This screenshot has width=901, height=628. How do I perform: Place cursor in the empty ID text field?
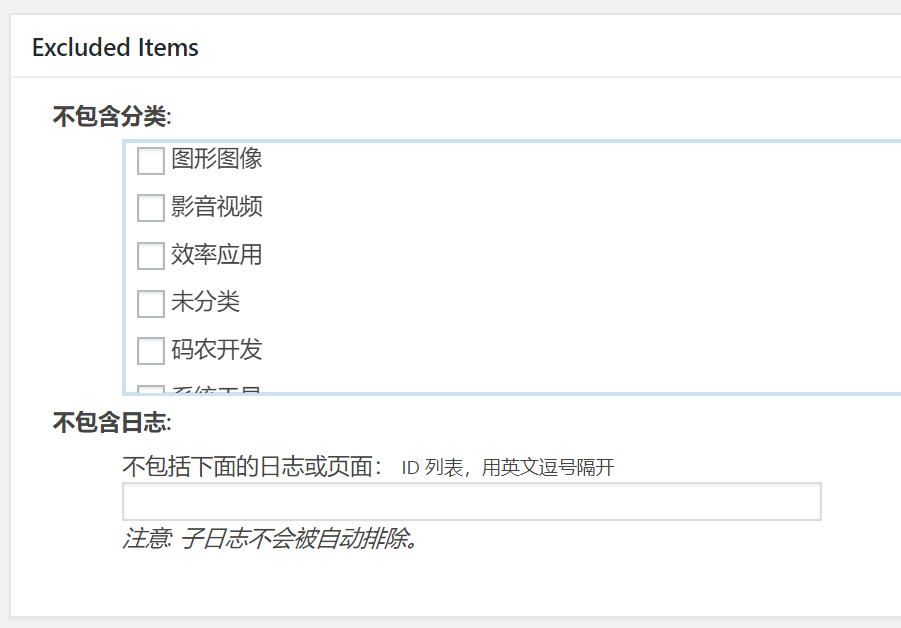tap(470, 501)
